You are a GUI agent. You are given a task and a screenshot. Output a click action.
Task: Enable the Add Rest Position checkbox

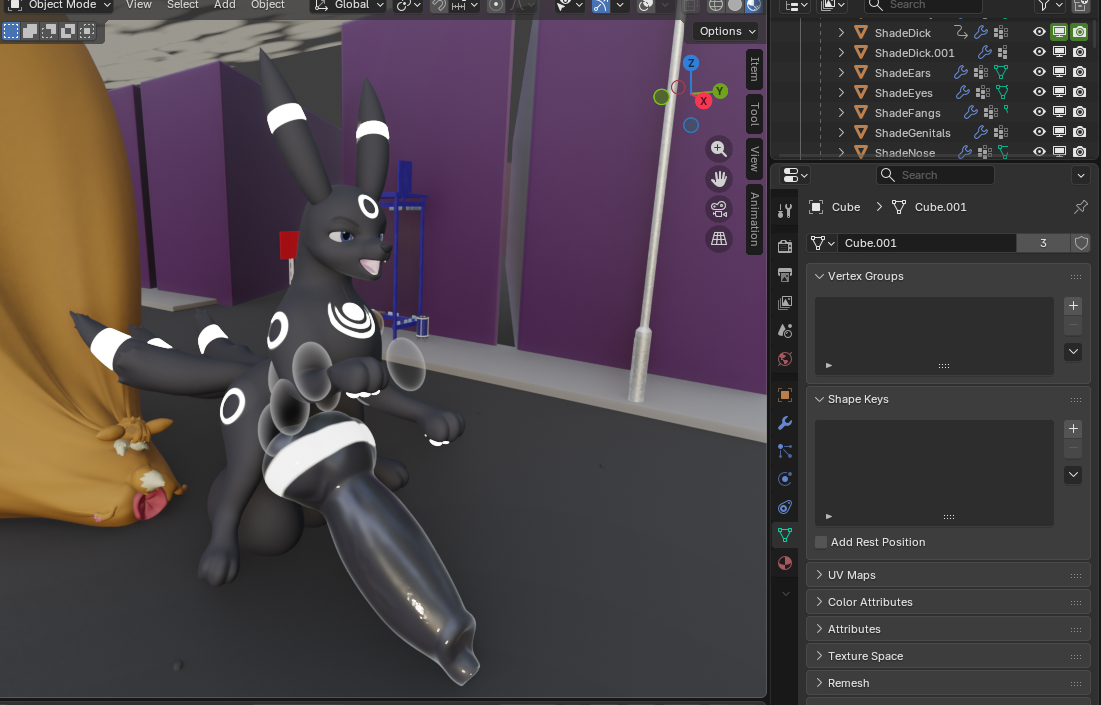tap(821, 542)
